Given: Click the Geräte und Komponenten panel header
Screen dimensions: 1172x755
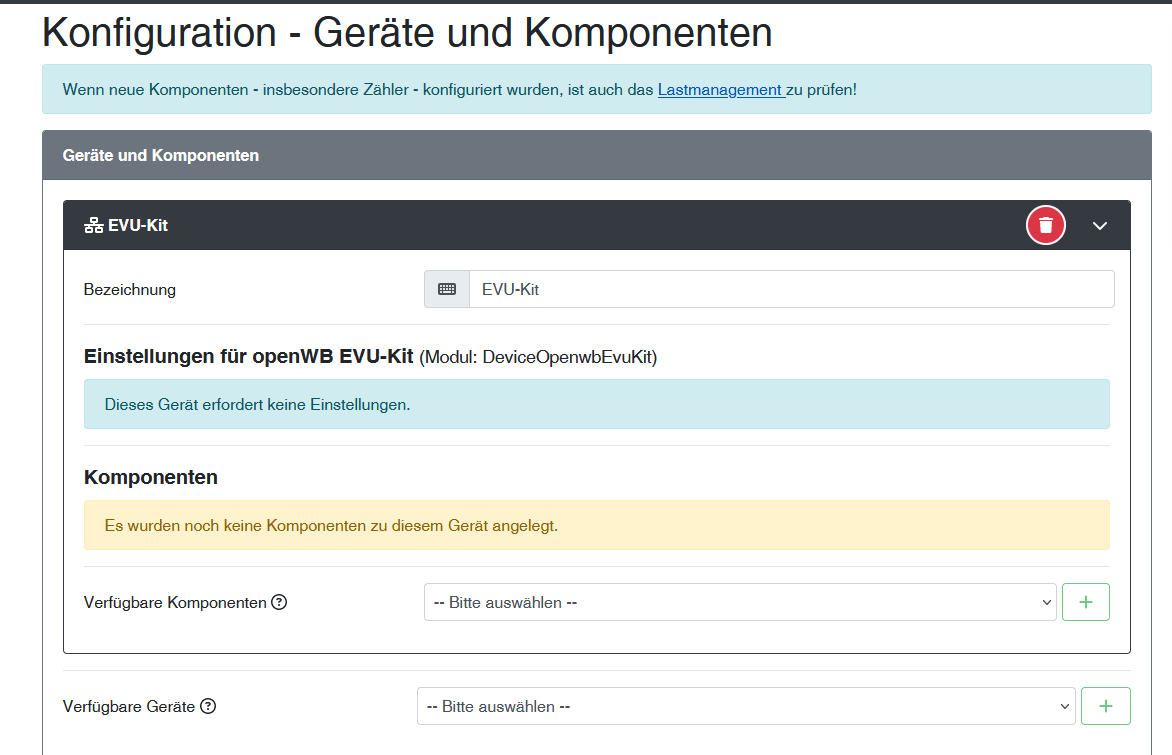Looking at the screenshot, I should [161, 155].
